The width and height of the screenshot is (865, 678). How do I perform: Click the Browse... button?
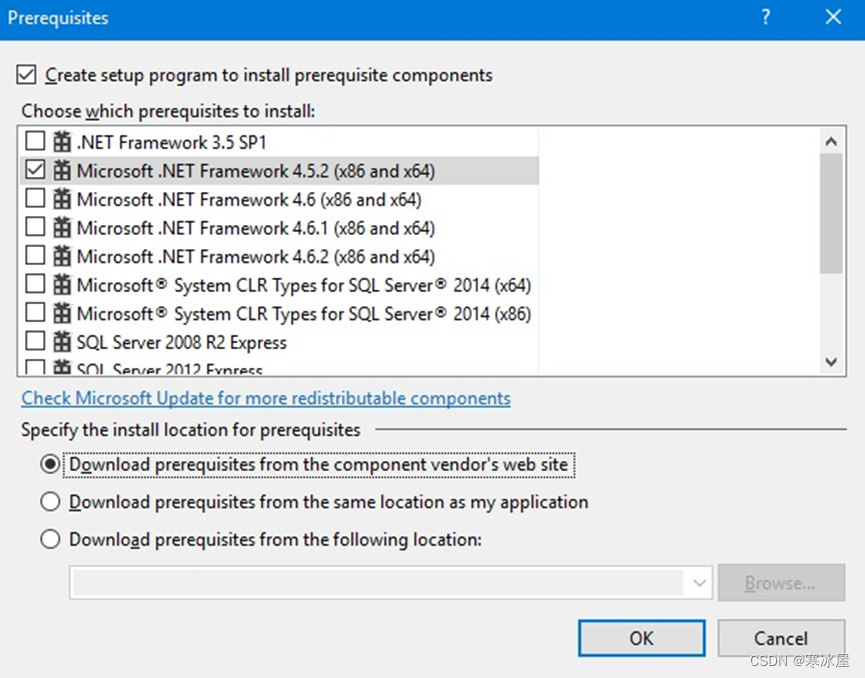pyautogui.click(x=781, y=583)
